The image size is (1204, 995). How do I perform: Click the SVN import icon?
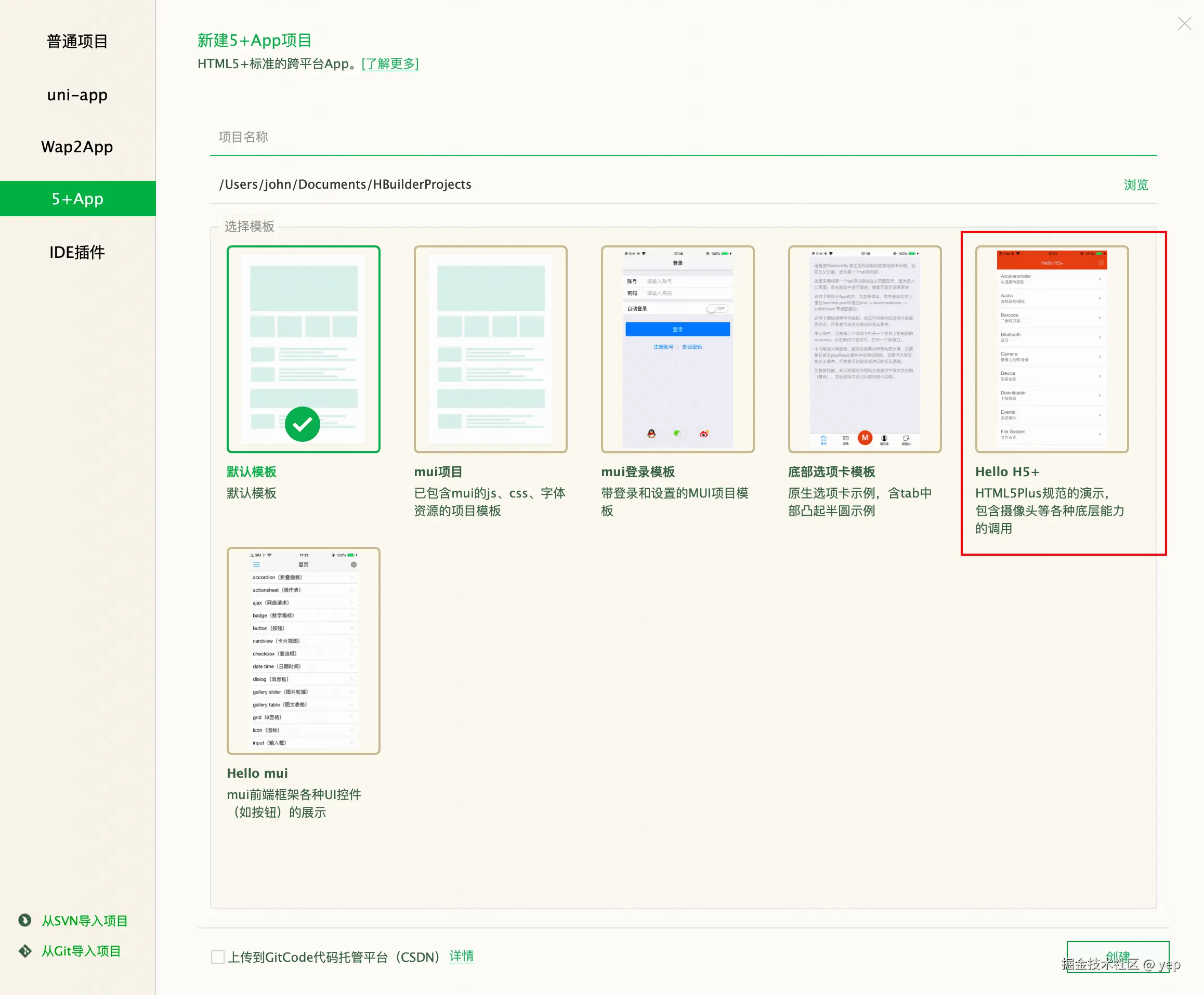point(24,921)
